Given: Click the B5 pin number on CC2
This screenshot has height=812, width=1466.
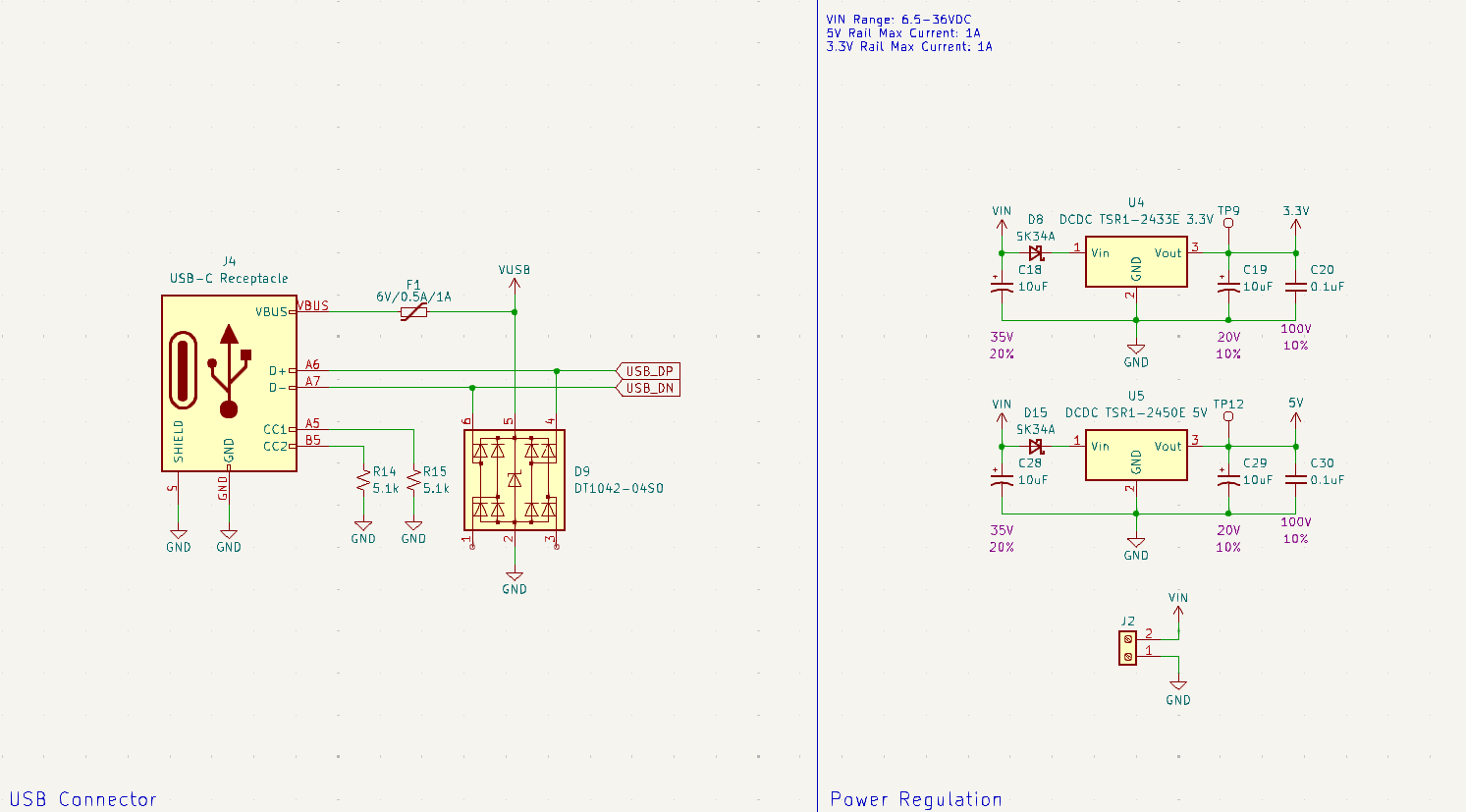Looking at the screenshot, I should (x=312, y=440).
